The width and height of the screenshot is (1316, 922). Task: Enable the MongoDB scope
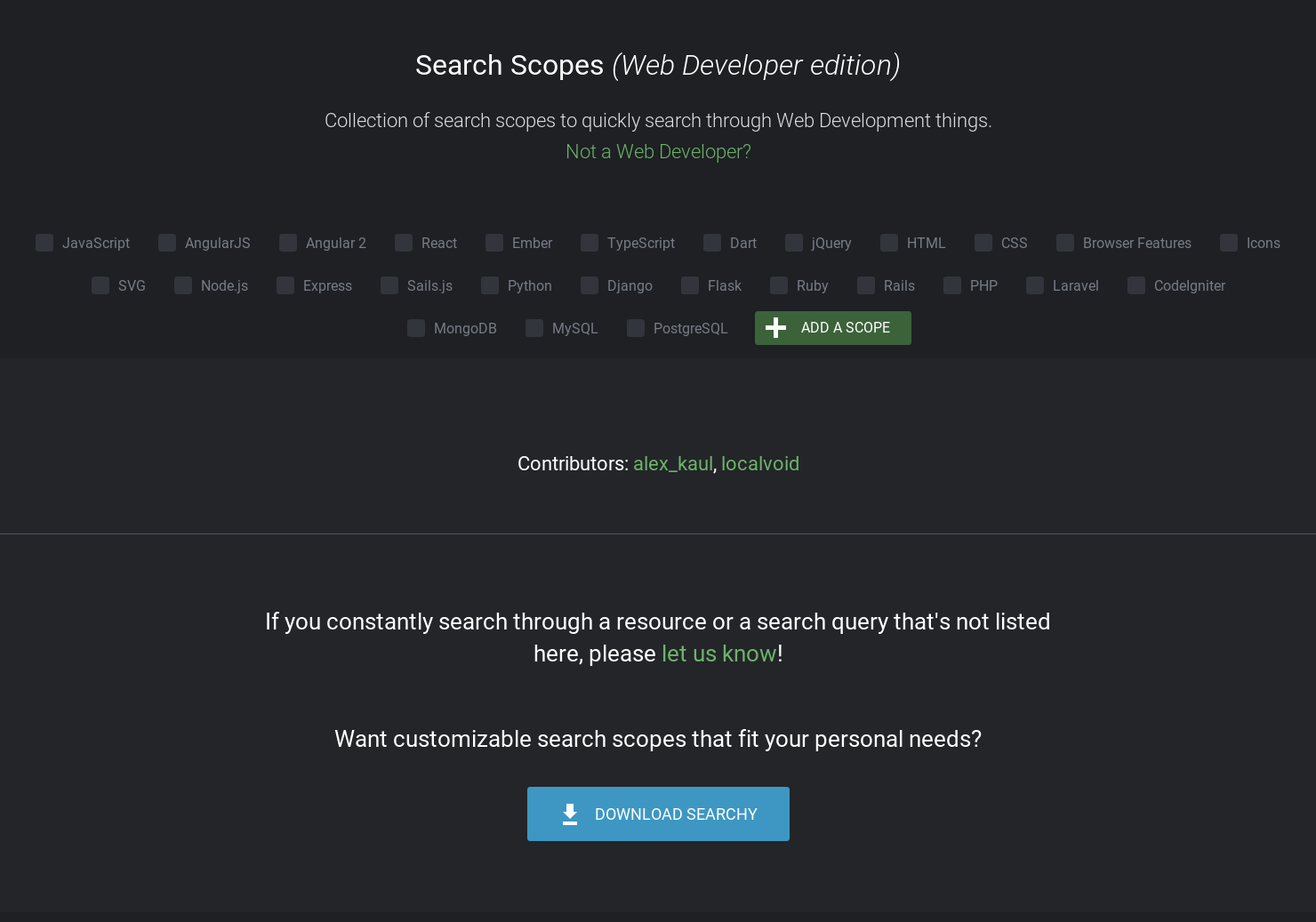click(x=416, y=328)
